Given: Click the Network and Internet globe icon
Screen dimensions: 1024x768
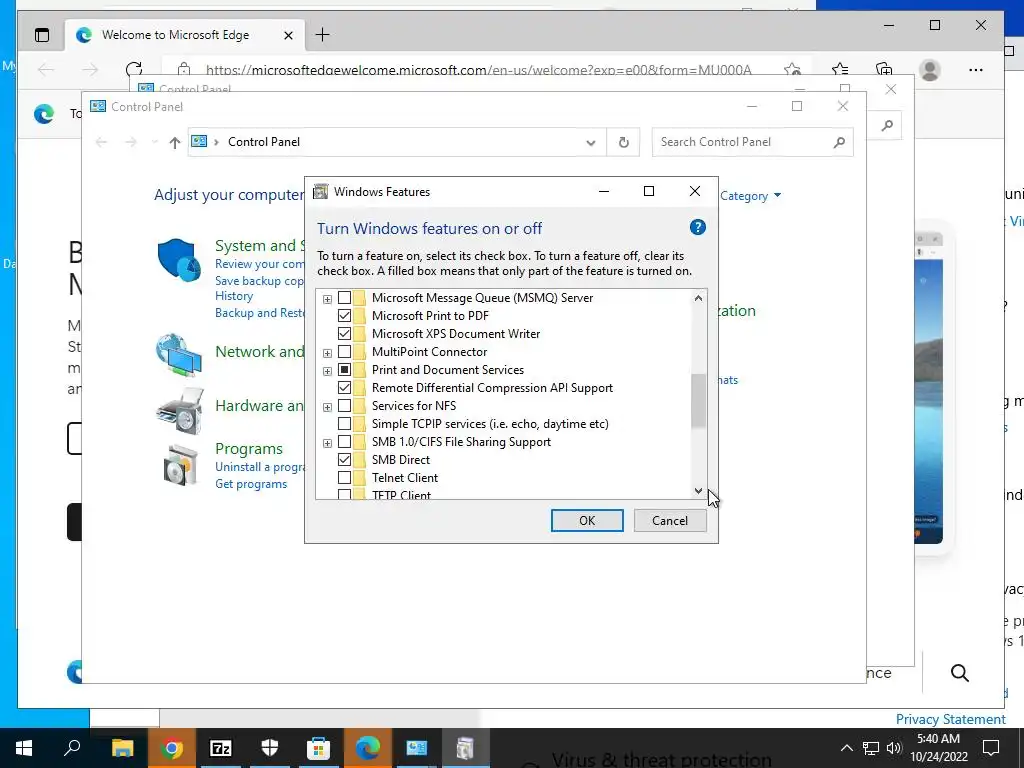Looking at the screenshot, I should [x=179, y=355].
